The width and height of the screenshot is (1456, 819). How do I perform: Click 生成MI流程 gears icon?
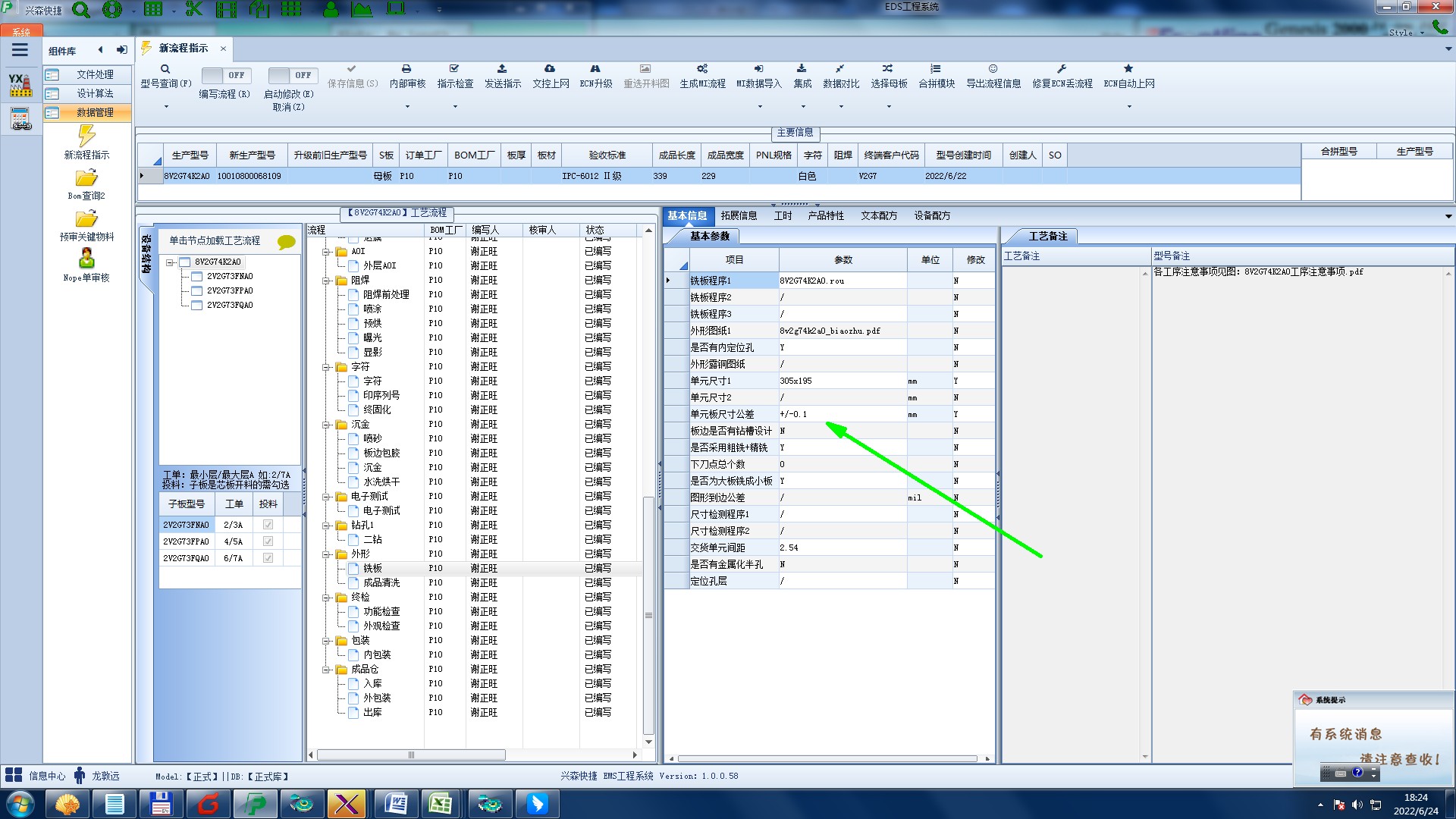(x=702, y=68)
